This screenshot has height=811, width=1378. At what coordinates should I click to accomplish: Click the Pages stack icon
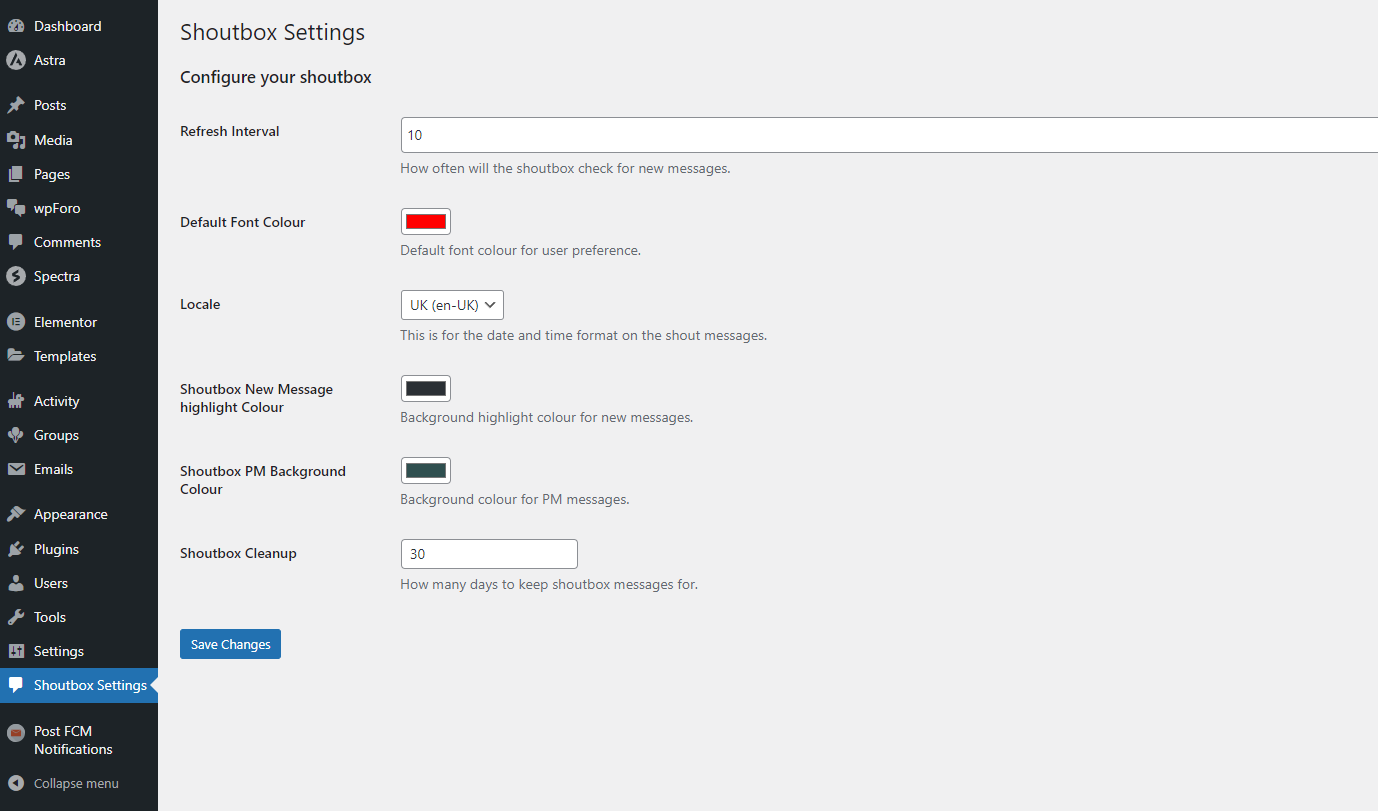(16, 174)
